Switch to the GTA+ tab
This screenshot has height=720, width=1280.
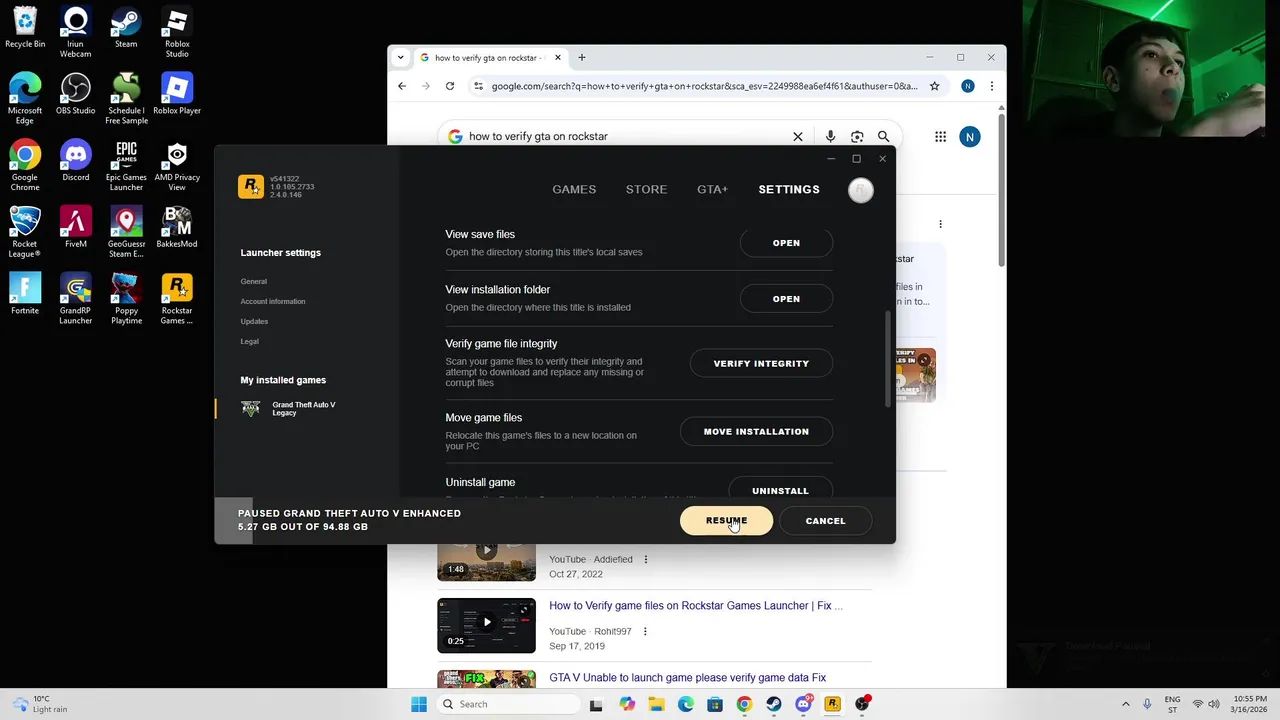tap(712, 189)
